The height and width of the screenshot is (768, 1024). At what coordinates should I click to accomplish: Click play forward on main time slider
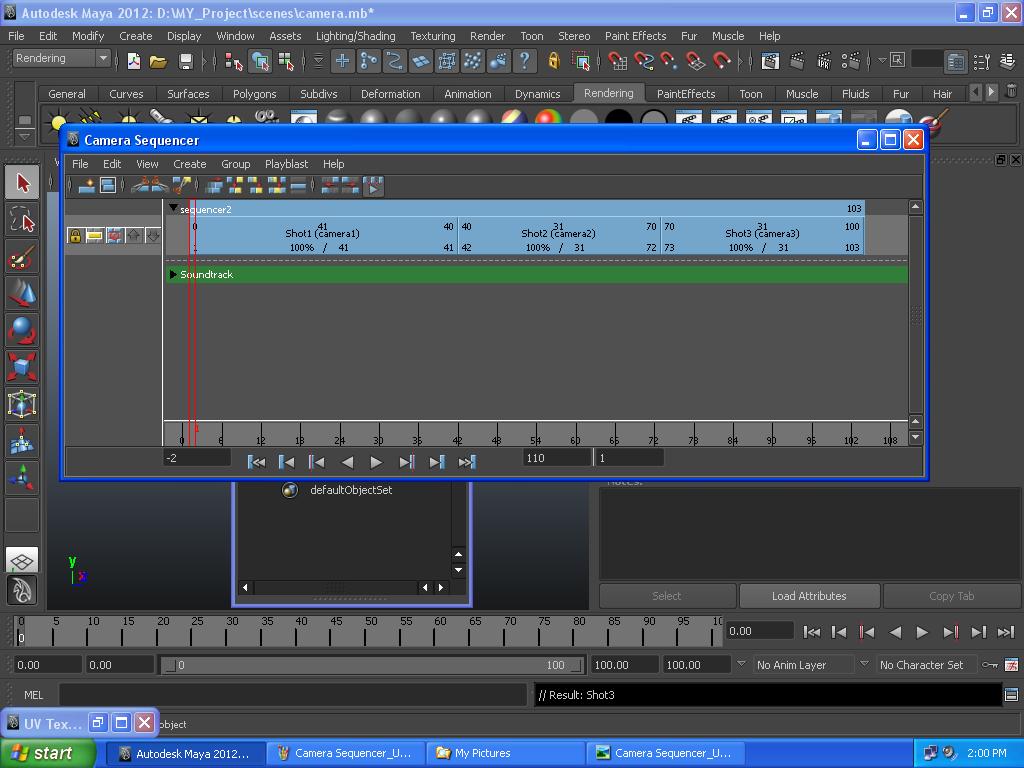[x=922, y=632]
